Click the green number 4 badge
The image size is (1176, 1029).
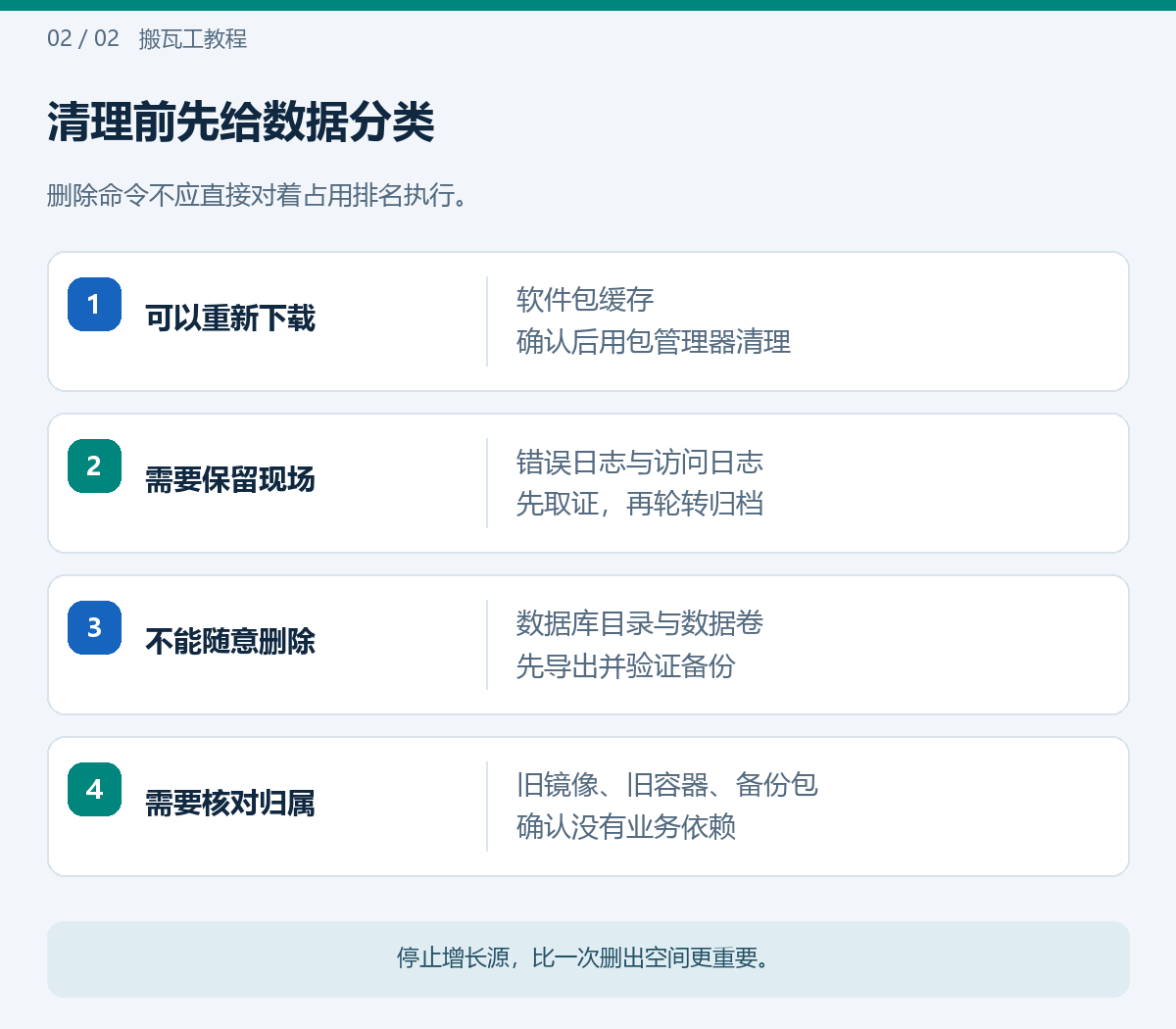[94, 789]
